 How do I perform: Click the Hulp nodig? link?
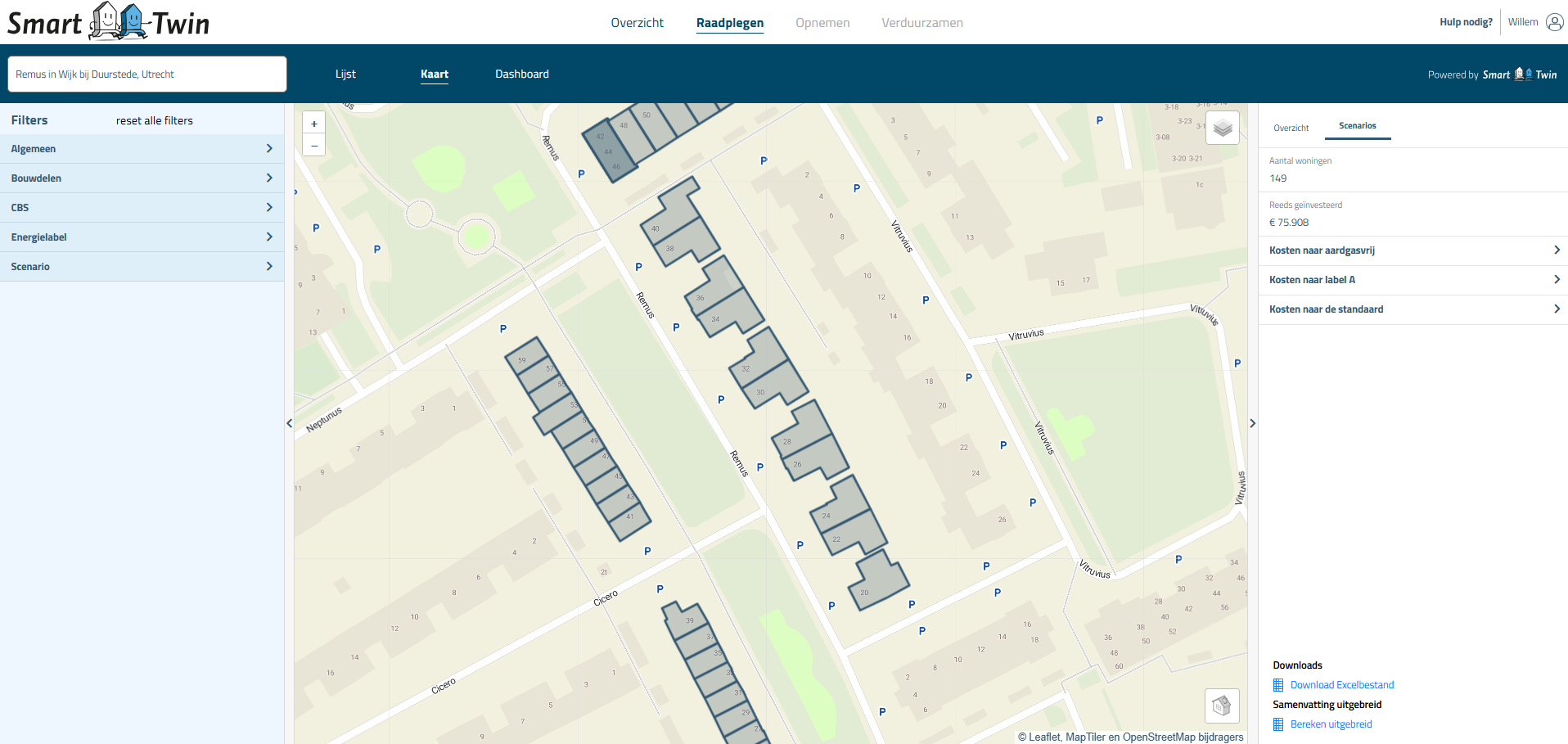[1466, 22]
